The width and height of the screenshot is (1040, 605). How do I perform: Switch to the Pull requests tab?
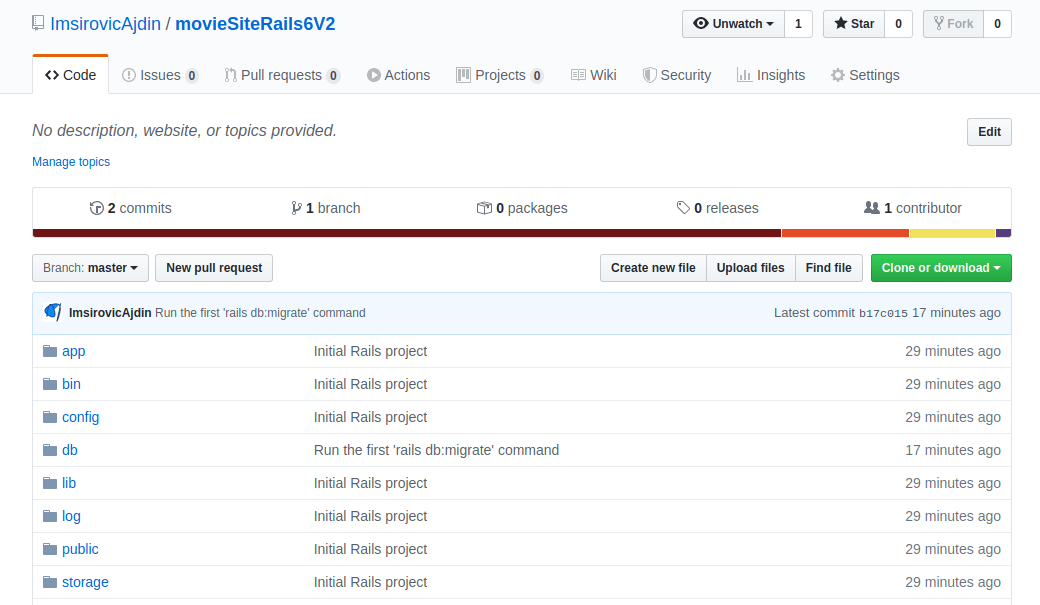pyautogui.click(x=283, y=75)
